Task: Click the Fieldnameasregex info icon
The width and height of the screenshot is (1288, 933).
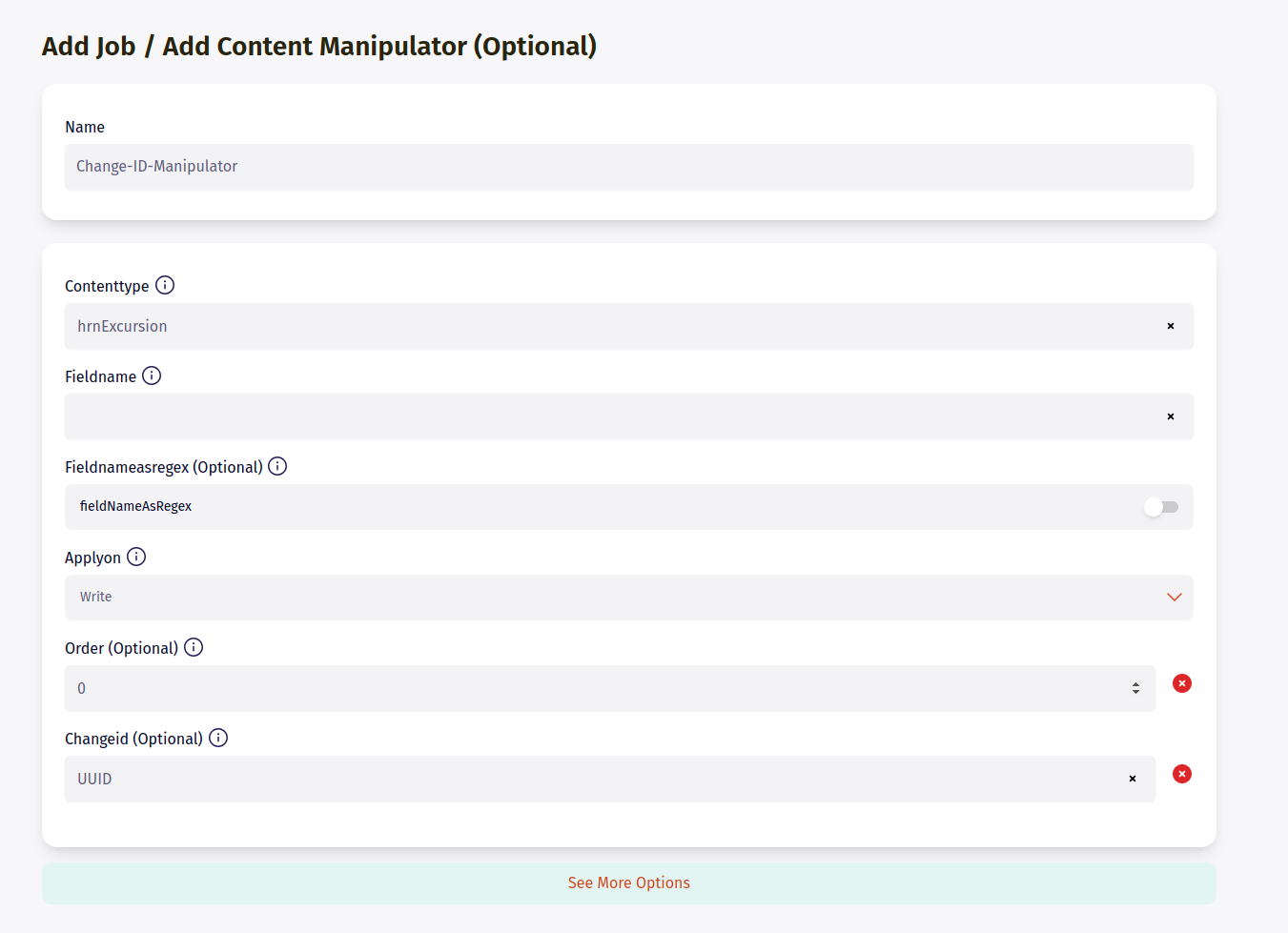Action: pyautogui.click(x=277, y=466)
